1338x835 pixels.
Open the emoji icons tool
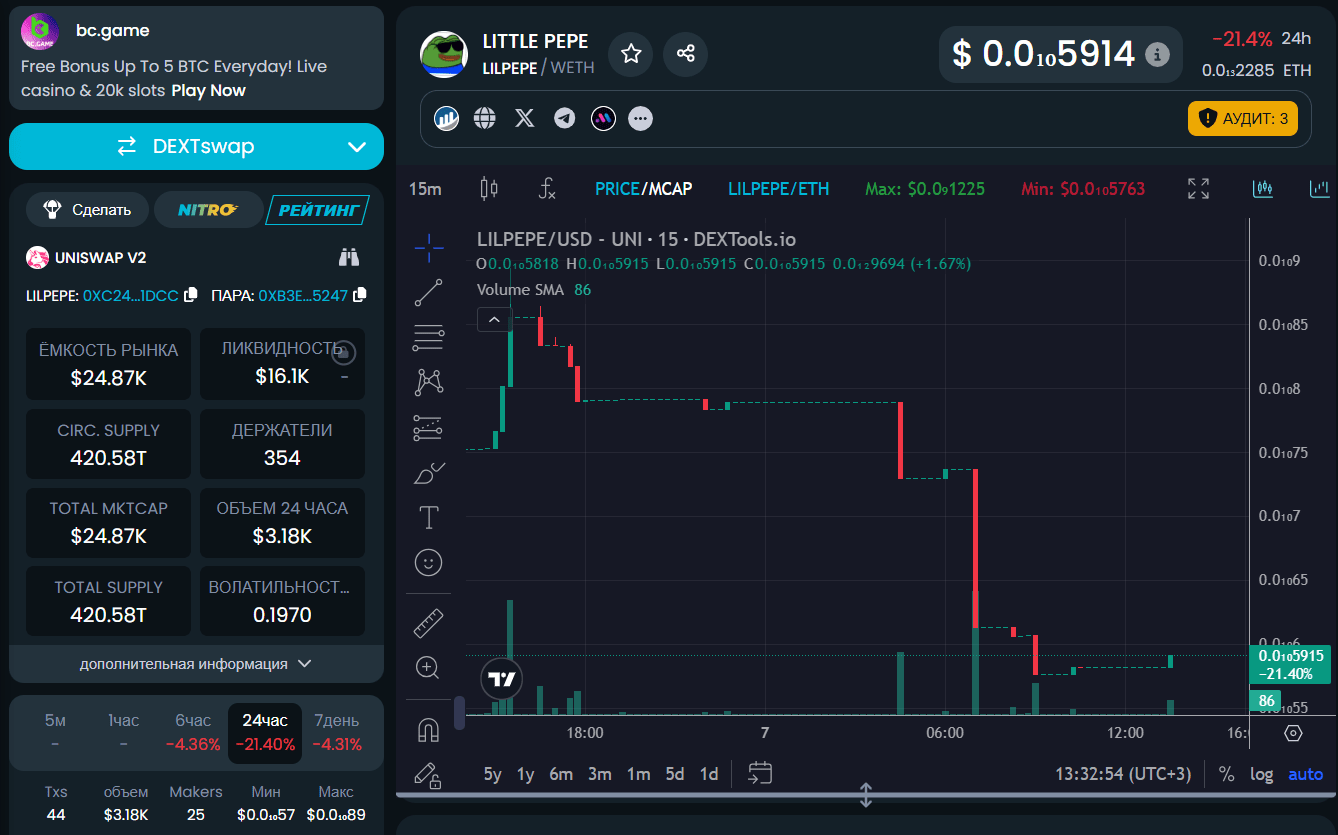click(429, 563)
